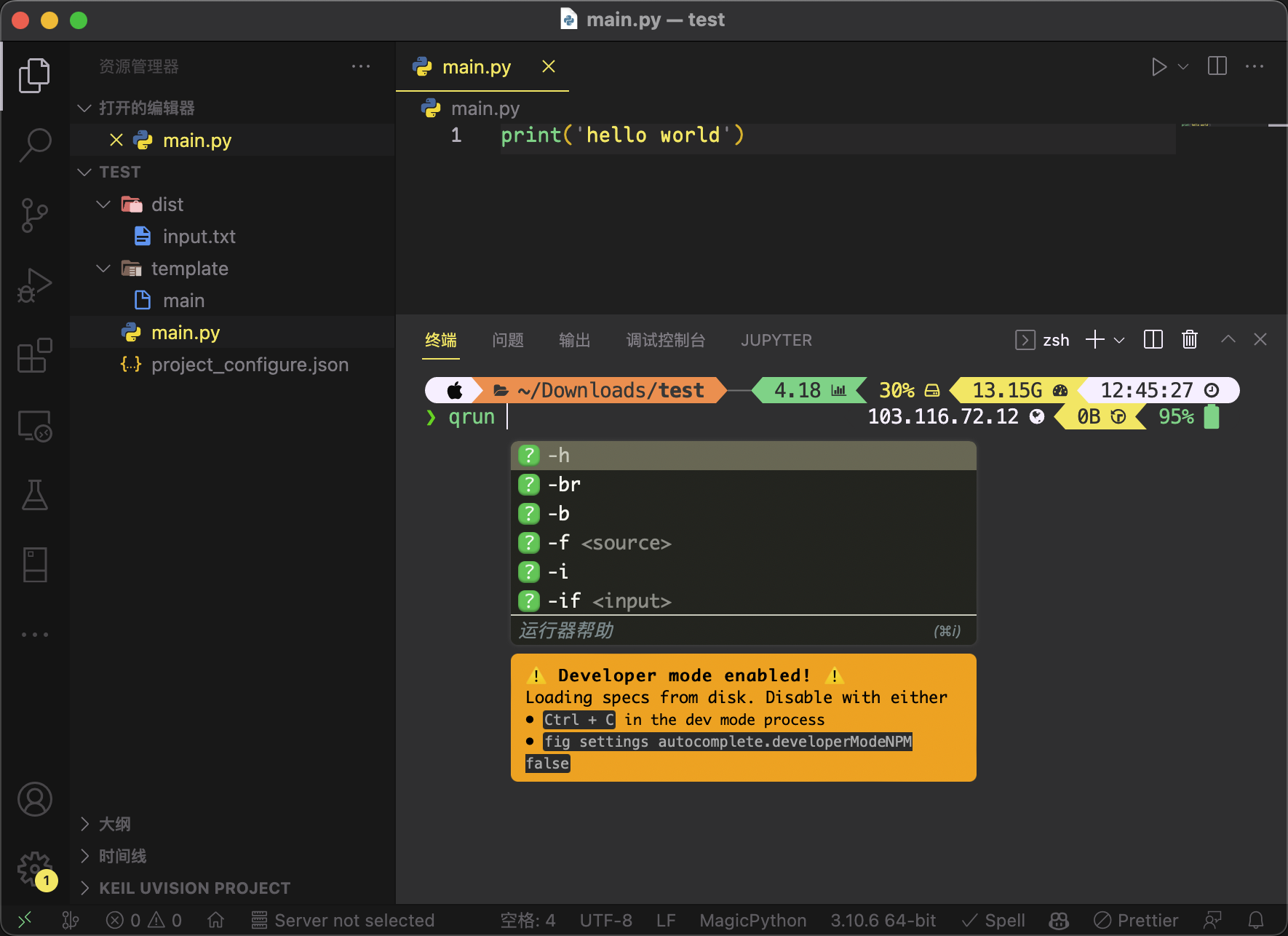Image resolution: width=1288 pixels, height=936 pixels.
Task: Choose the 3.10.6 64-bit Python interpreter
Action: pos(883,921)
